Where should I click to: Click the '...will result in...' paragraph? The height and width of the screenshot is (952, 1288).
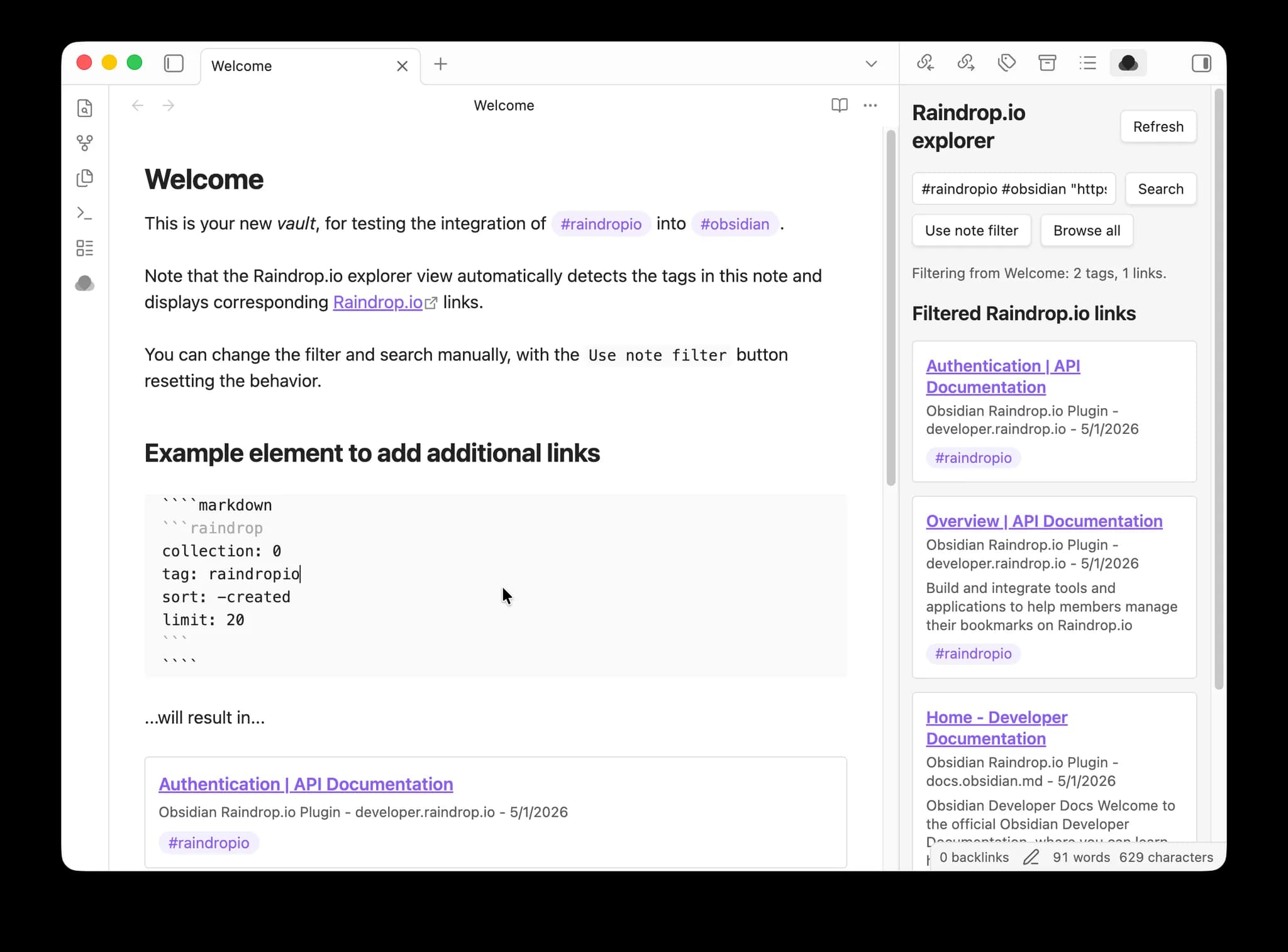coord(205,718)
